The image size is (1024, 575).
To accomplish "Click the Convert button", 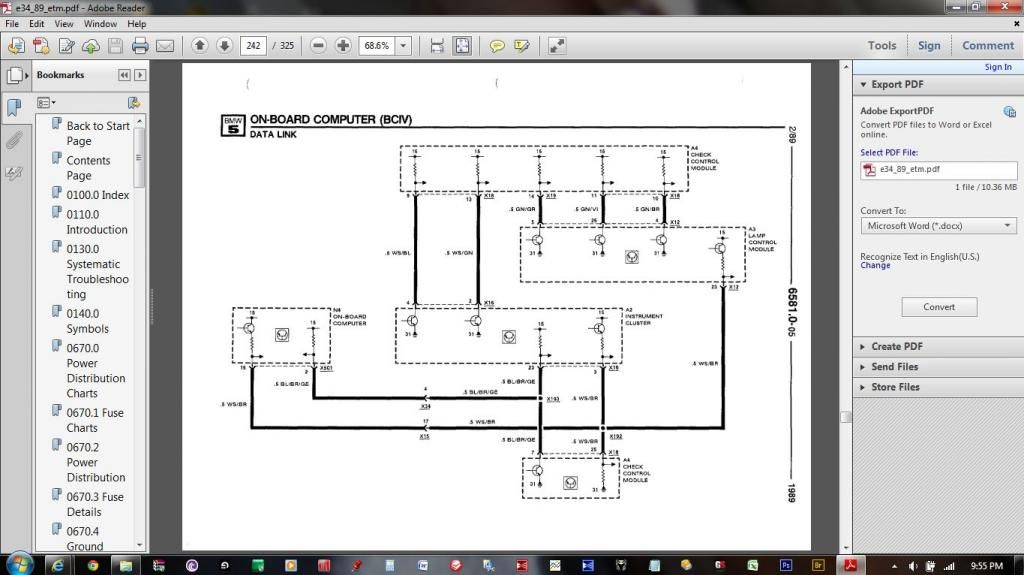I will click(939, 307).
